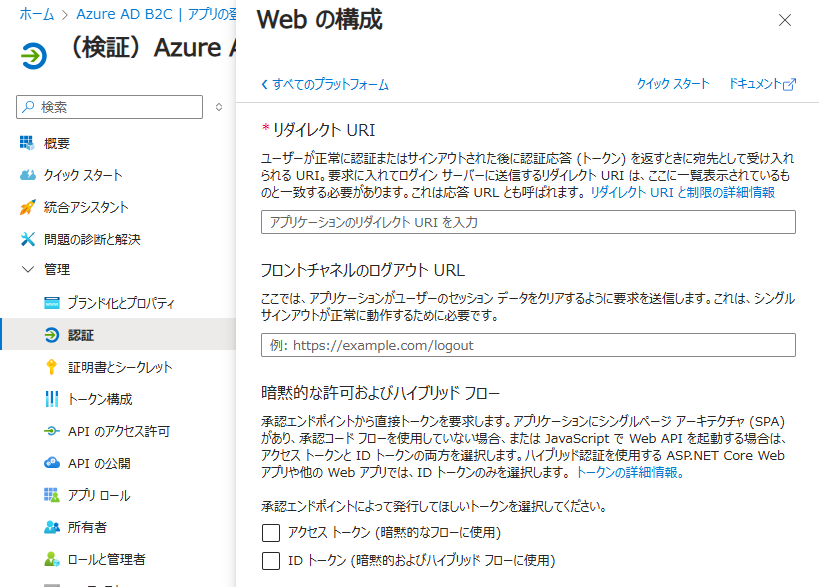Enable アクセス トークン checkbox
The image size is (819, 587).
coord(271,533)
